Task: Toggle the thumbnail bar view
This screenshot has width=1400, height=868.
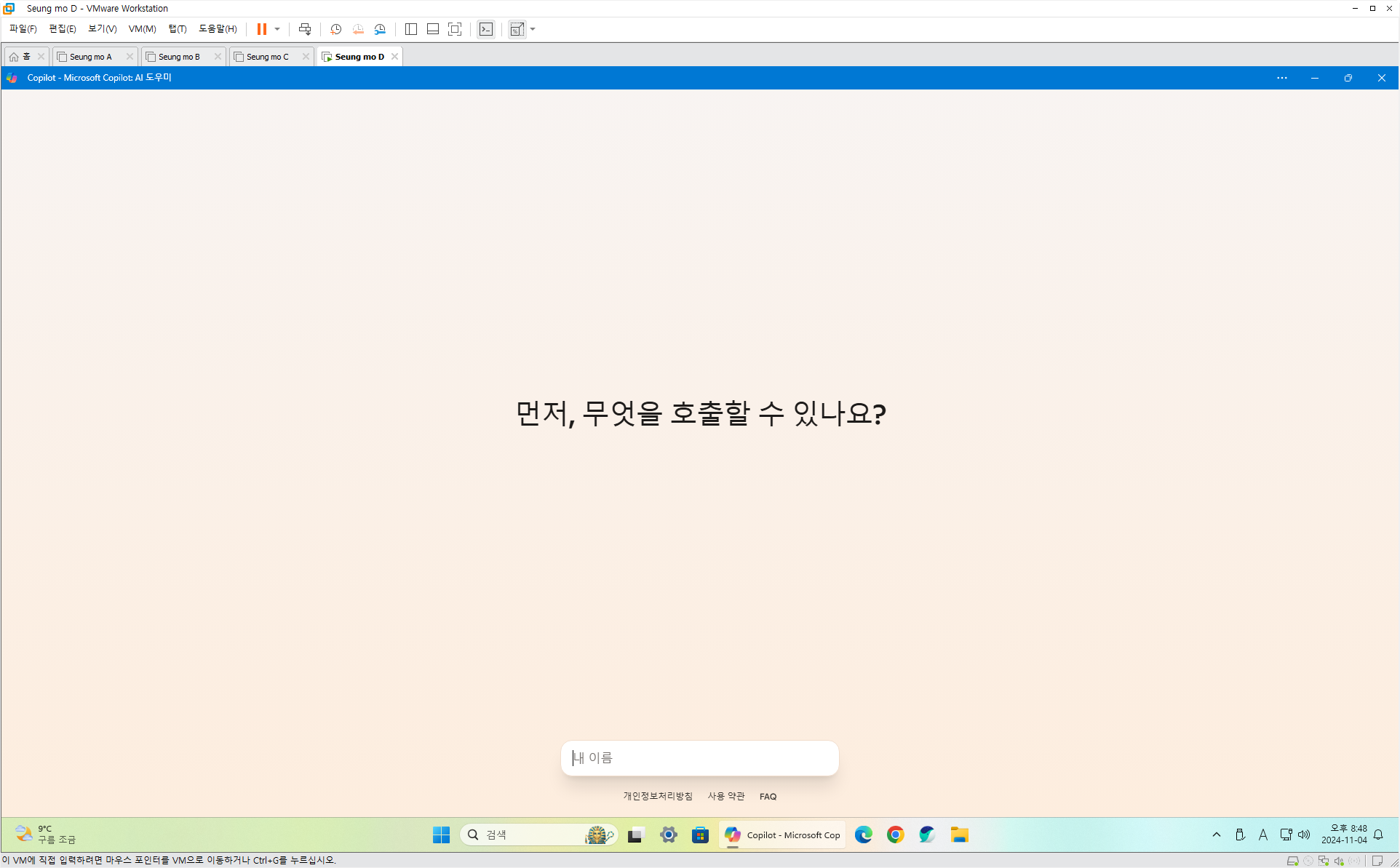Action: point(433,29)
